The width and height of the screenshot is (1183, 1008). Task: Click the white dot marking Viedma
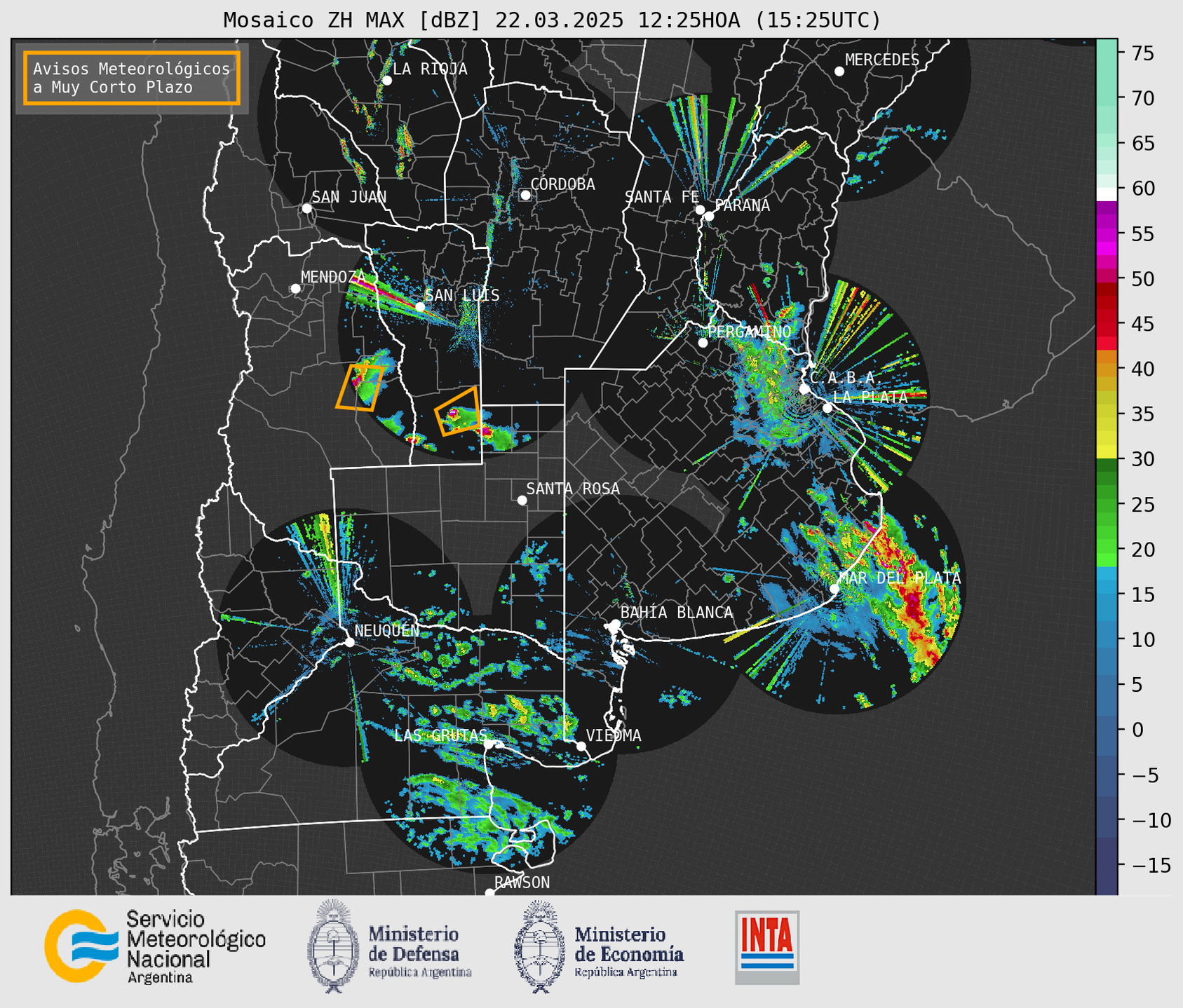point(581,746)
